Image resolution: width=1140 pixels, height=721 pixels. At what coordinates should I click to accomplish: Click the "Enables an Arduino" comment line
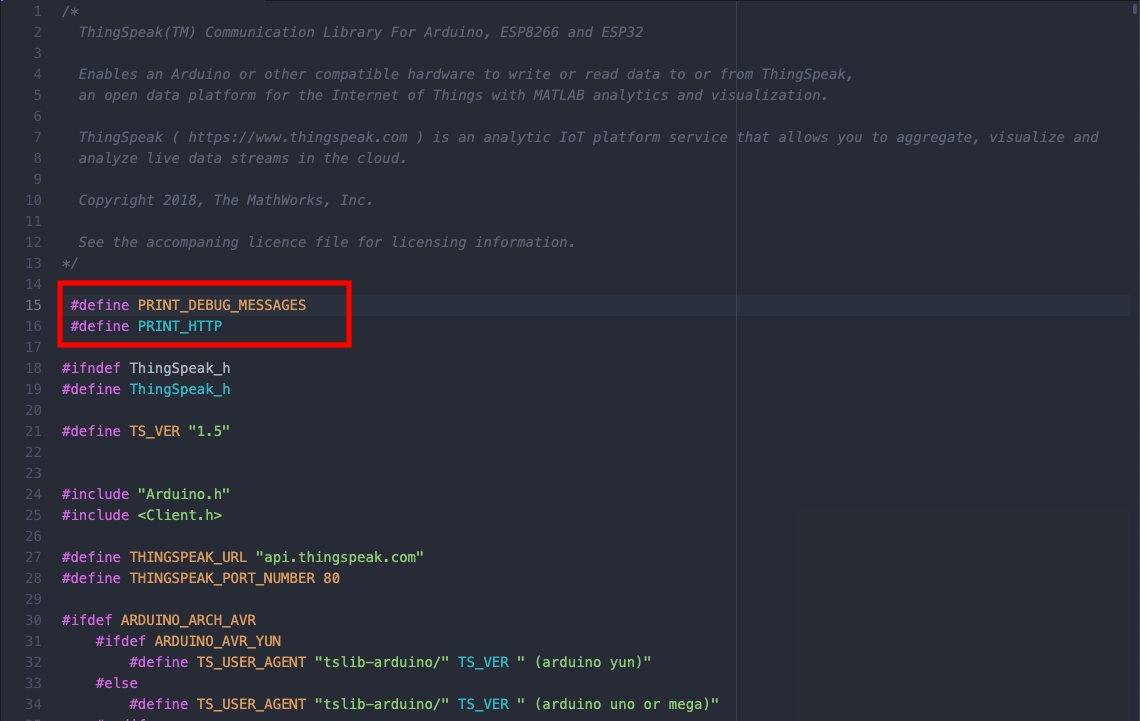[465, 74]
